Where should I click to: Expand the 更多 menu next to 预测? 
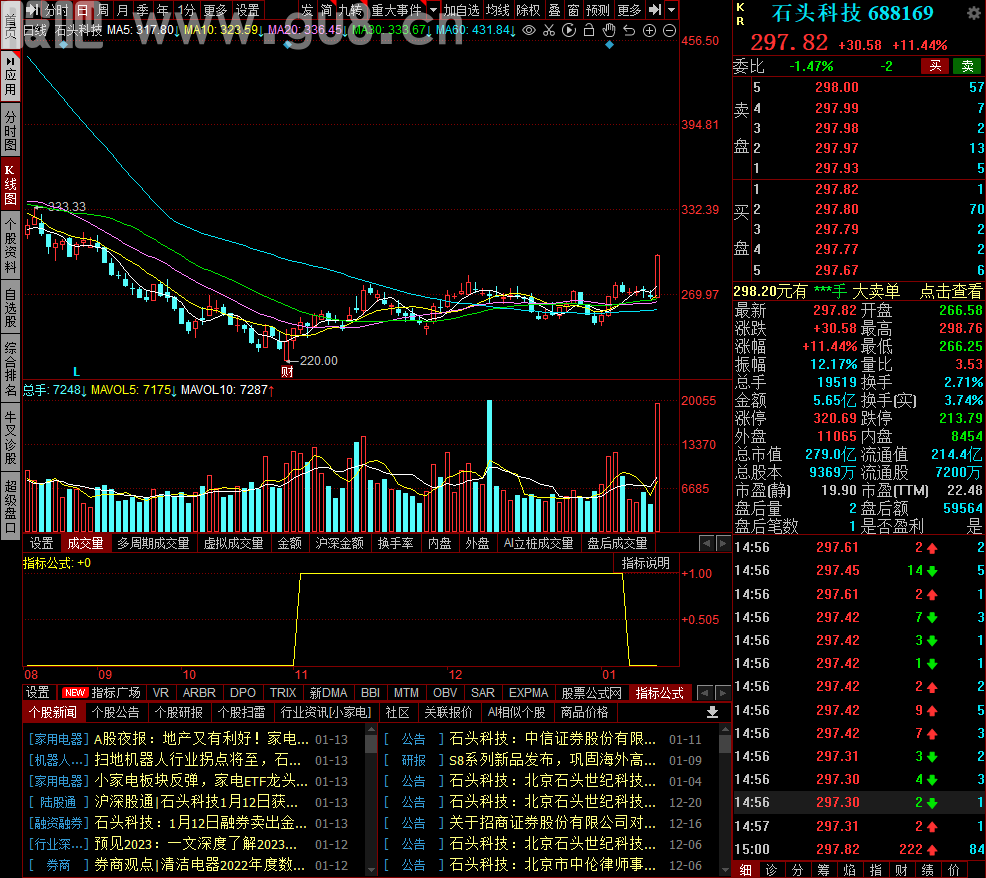click(x=629, y=10)
